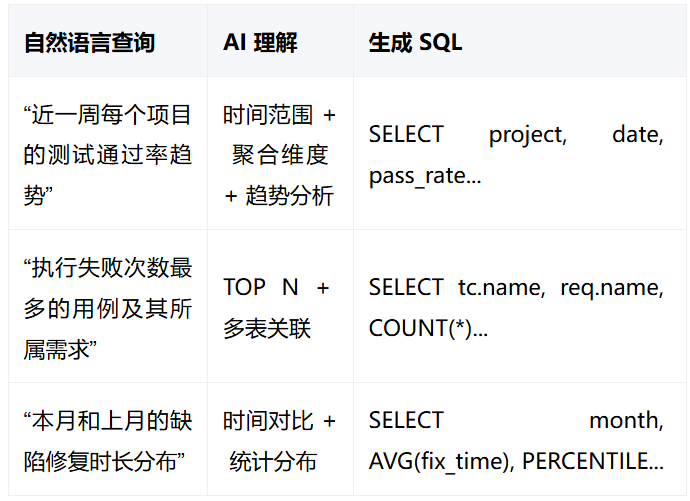Click the TOP N + 多表关联 cell
This screenshot has height=501, width=690.
[280, 307]
